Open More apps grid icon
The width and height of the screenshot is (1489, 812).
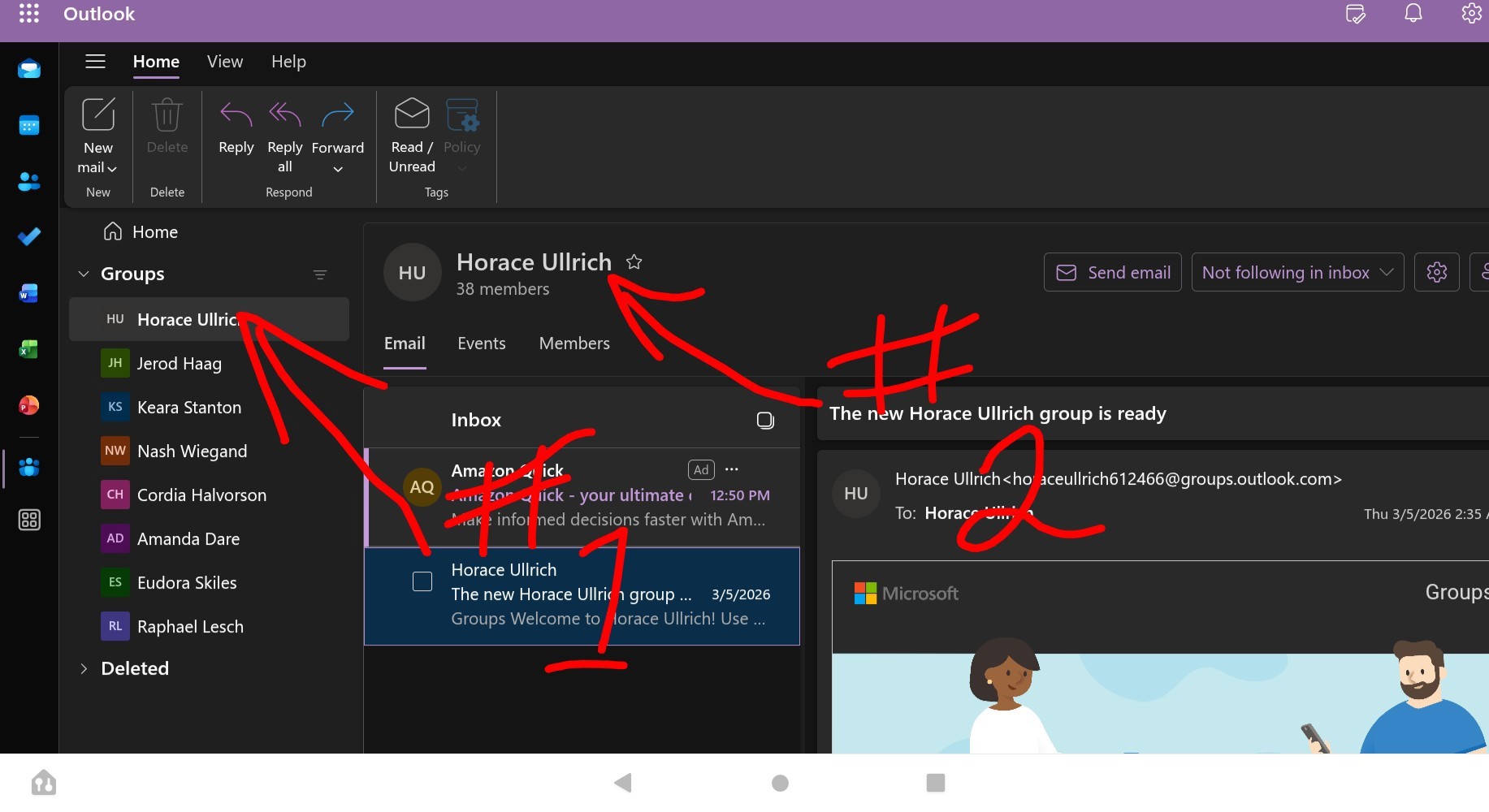[x=29, y=520]
